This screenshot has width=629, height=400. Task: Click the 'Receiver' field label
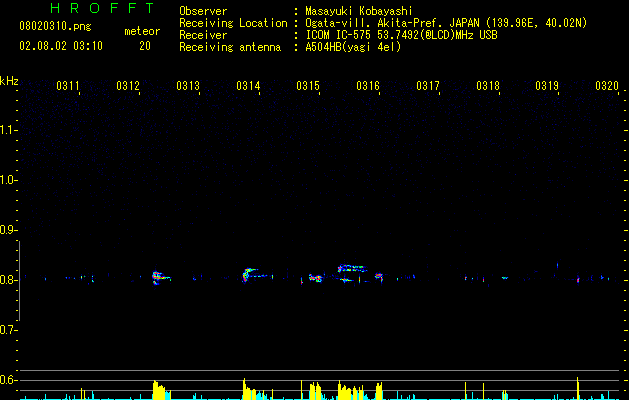point(203,35)
